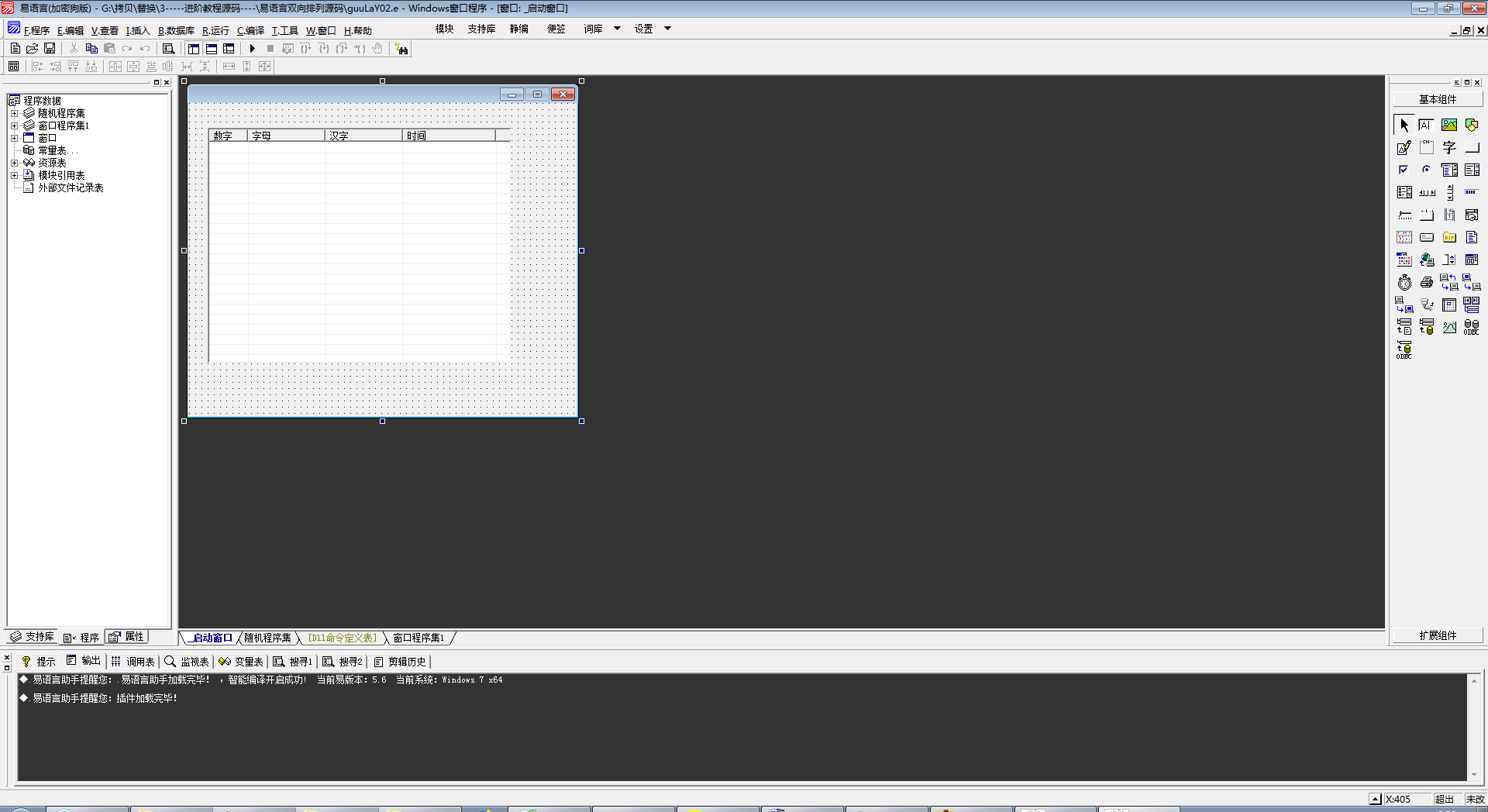
Task: Create a new program with the New icon
Action: pos(15,48)
